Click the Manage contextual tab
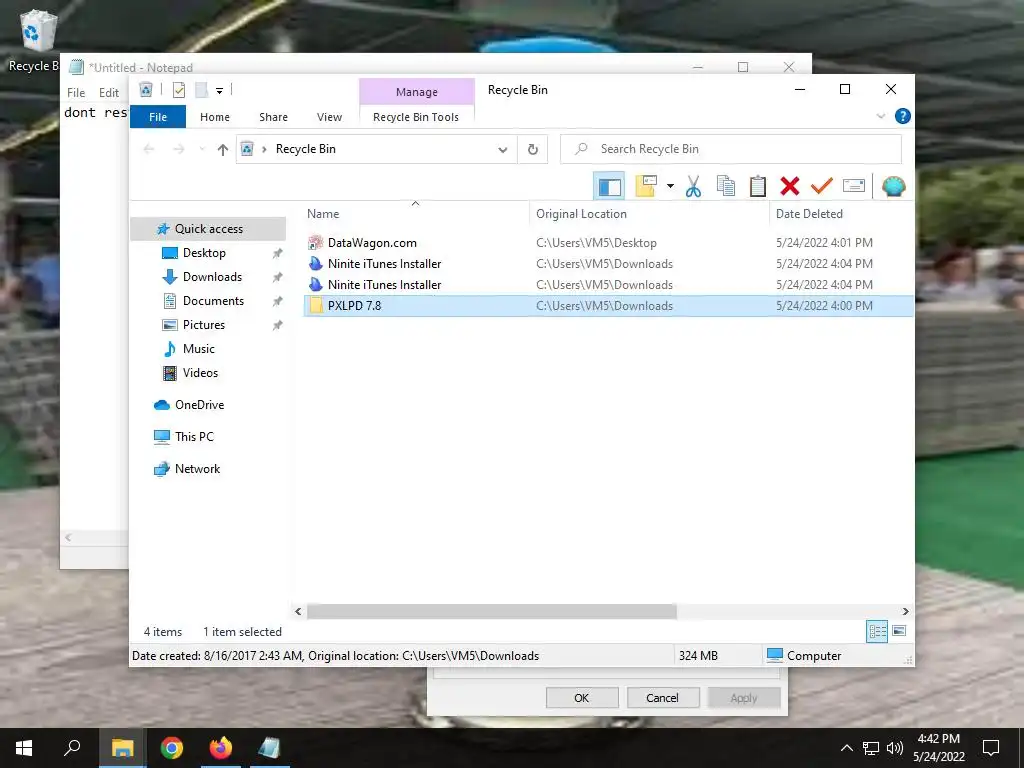The width and height of the screenshot is (1024, 768). [417, 92]
